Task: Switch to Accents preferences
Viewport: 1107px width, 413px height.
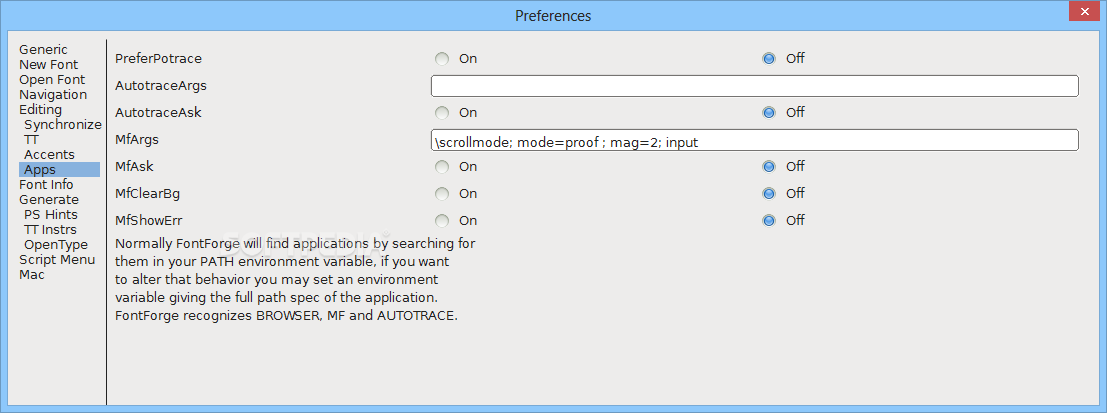Action: [49, 155]
